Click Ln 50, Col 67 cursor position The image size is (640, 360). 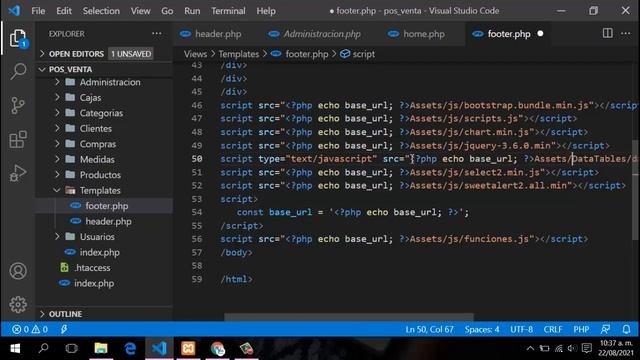429,329
